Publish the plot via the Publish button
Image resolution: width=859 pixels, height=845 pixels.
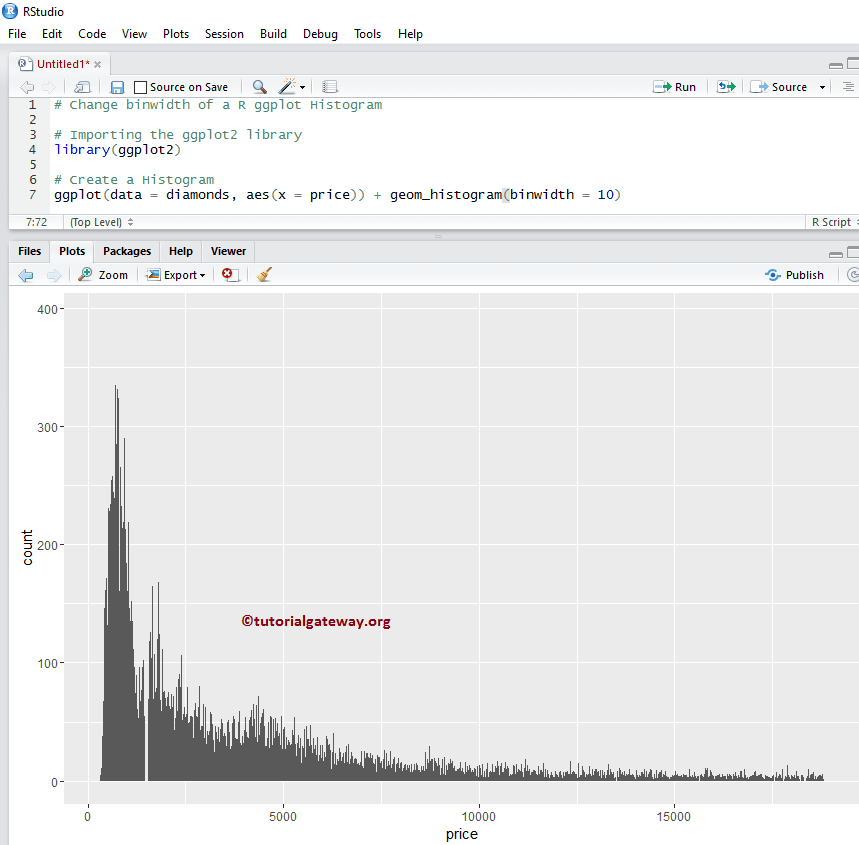[795, 274]
